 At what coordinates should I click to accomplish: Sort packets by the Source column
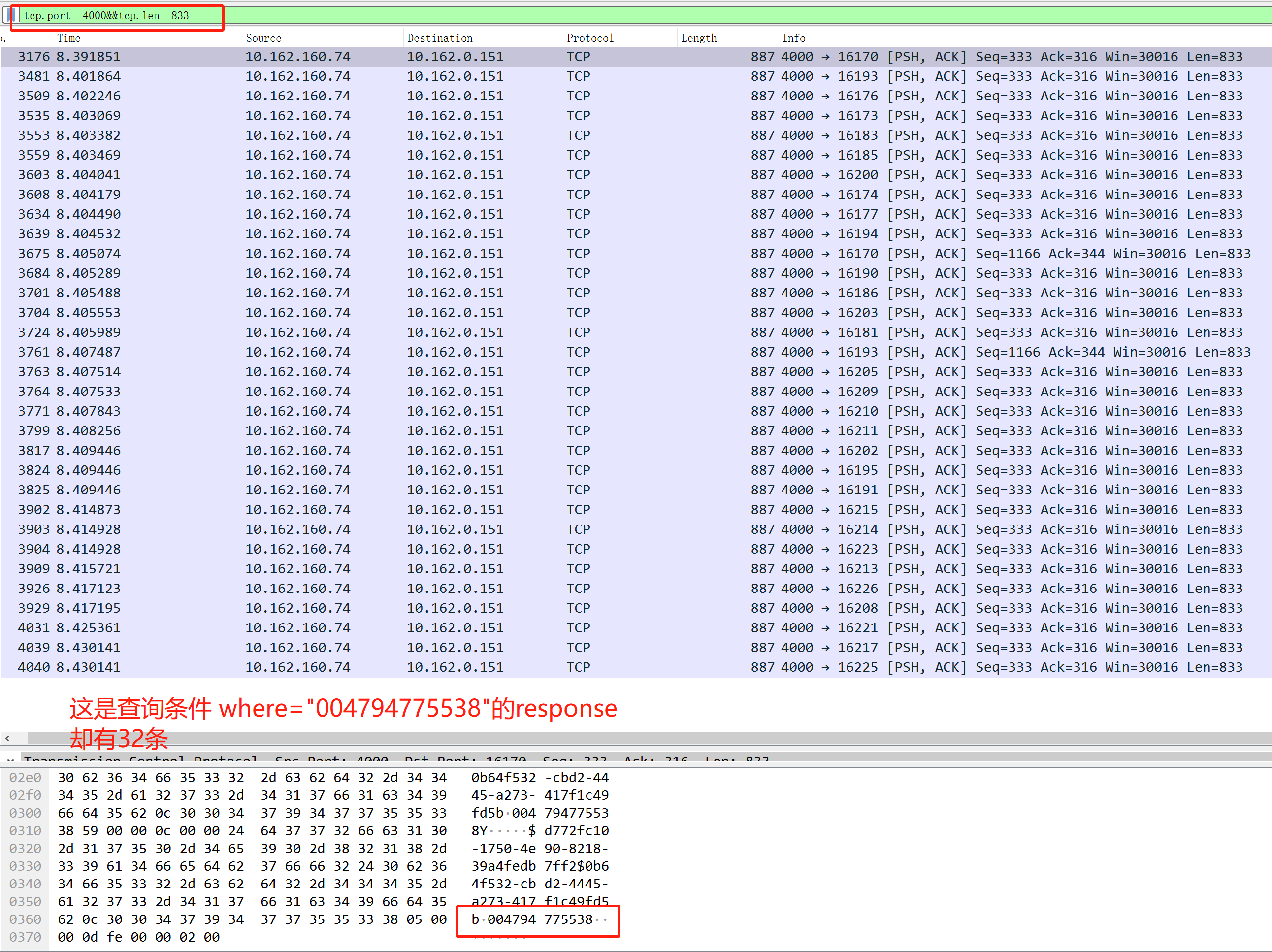click(263, 38)
